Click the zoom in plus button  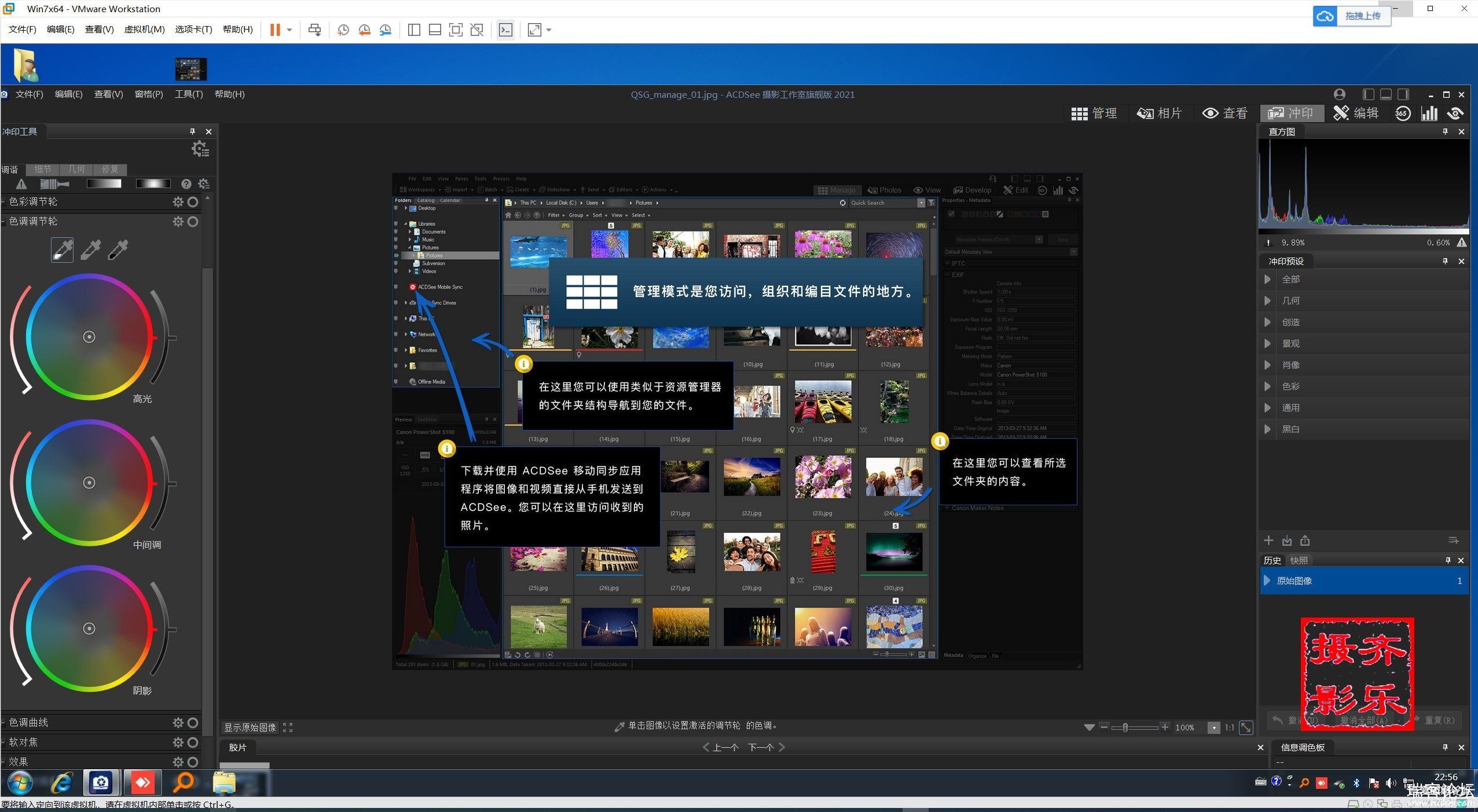1165,727
